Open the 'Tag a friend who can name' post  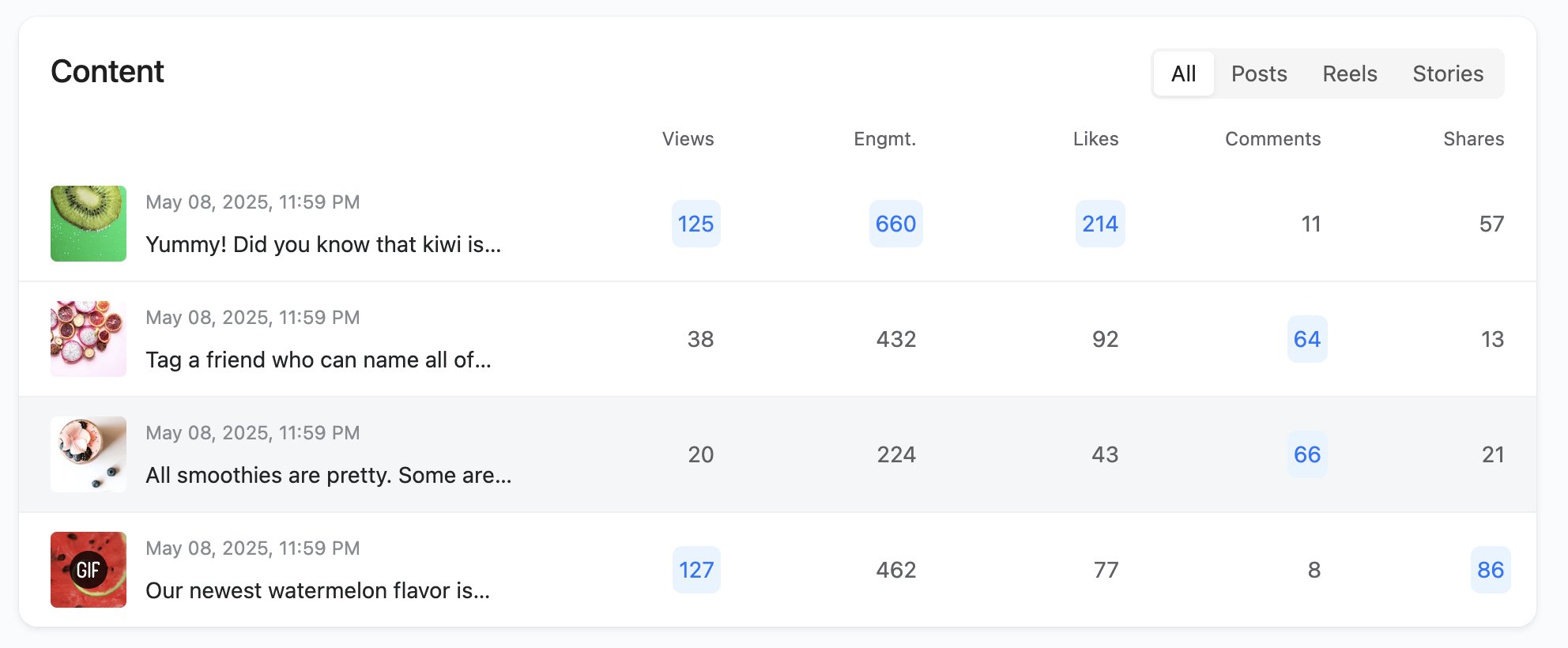pos(318,360)
